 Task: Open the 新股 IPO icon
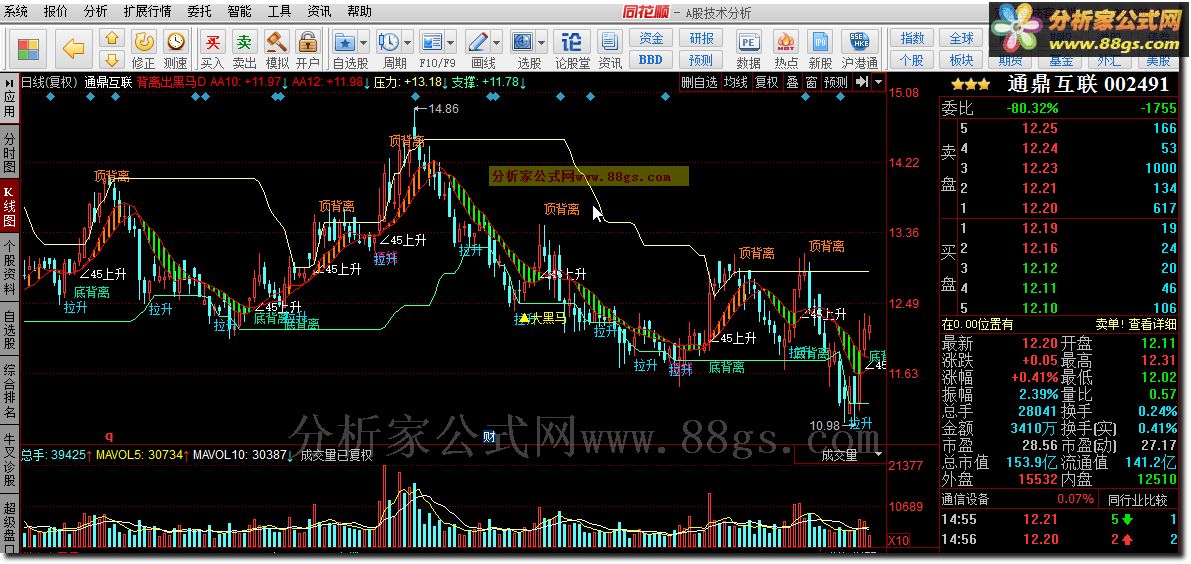pos(821,43)
